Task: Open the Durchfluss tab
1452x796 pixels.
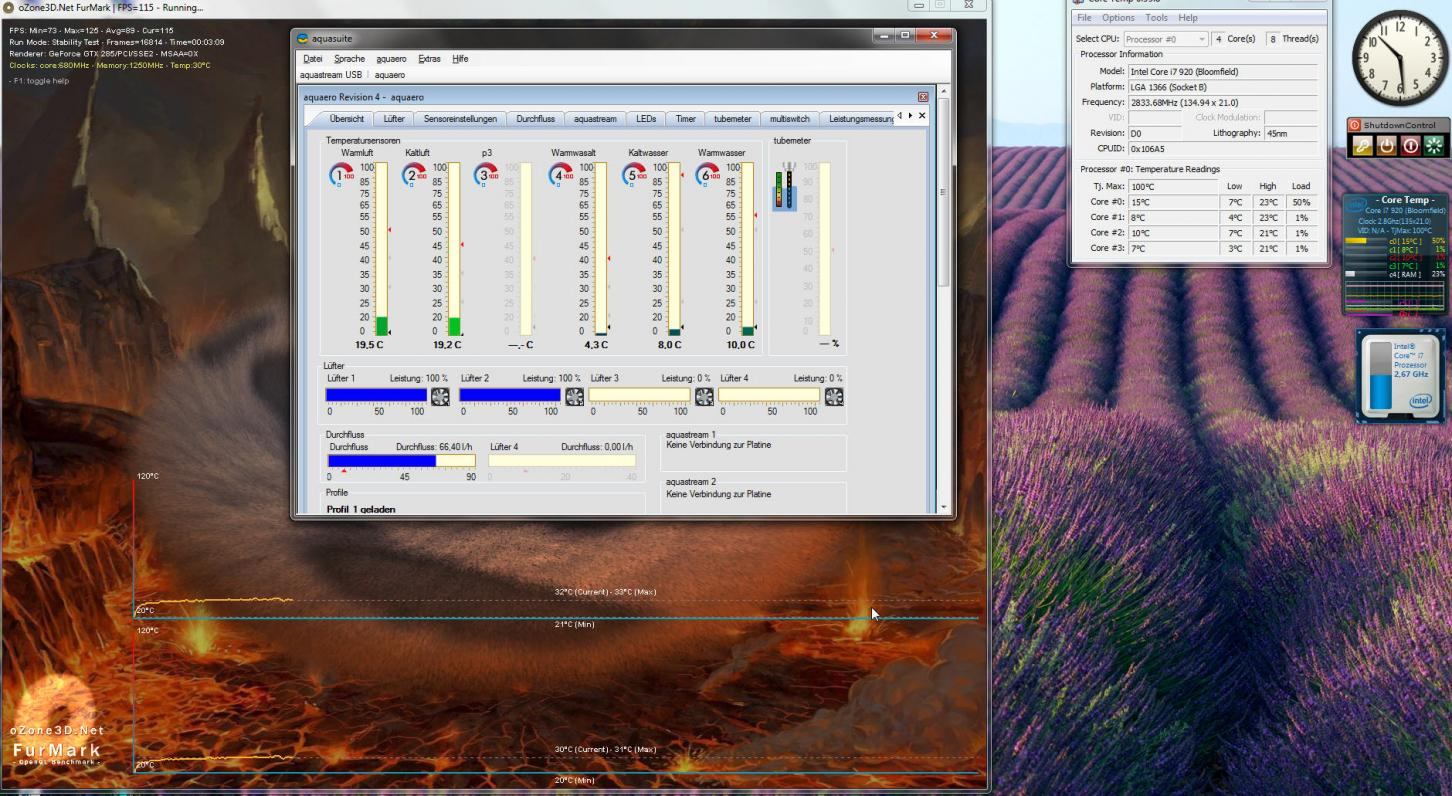Action: click(x=535, y=118)
